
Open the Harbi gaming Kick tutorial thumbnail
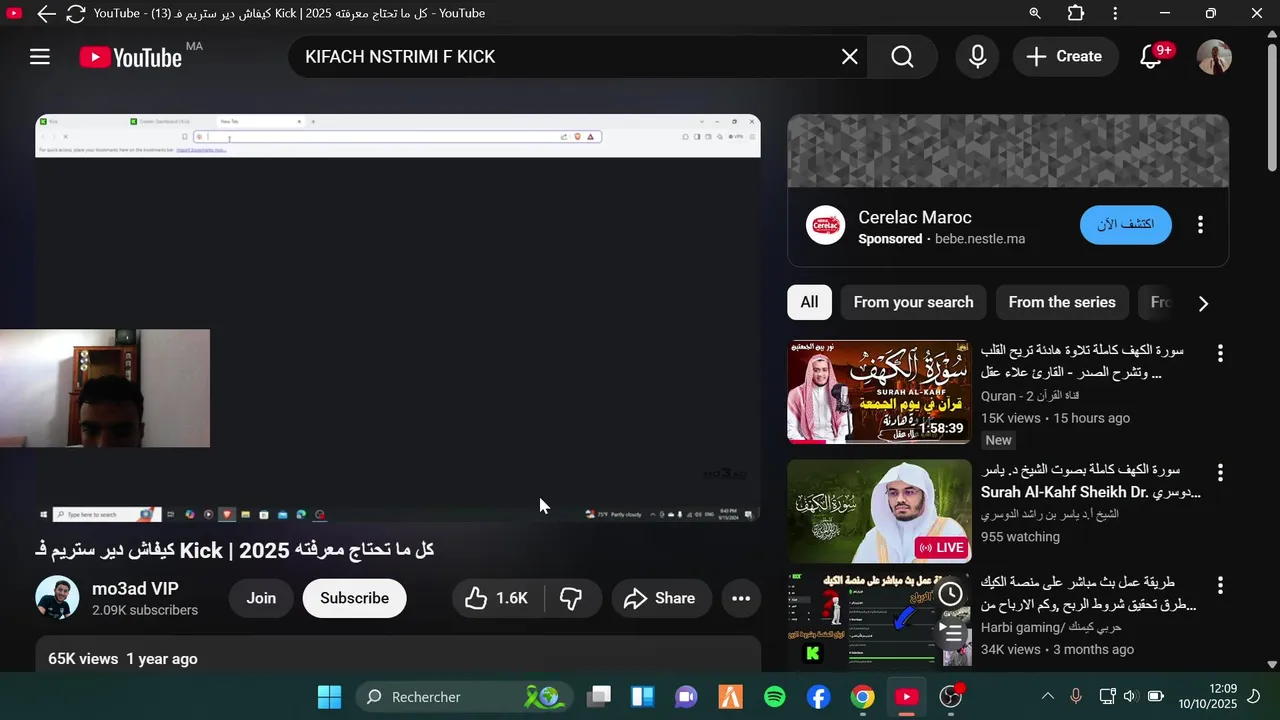click(879, 618)
